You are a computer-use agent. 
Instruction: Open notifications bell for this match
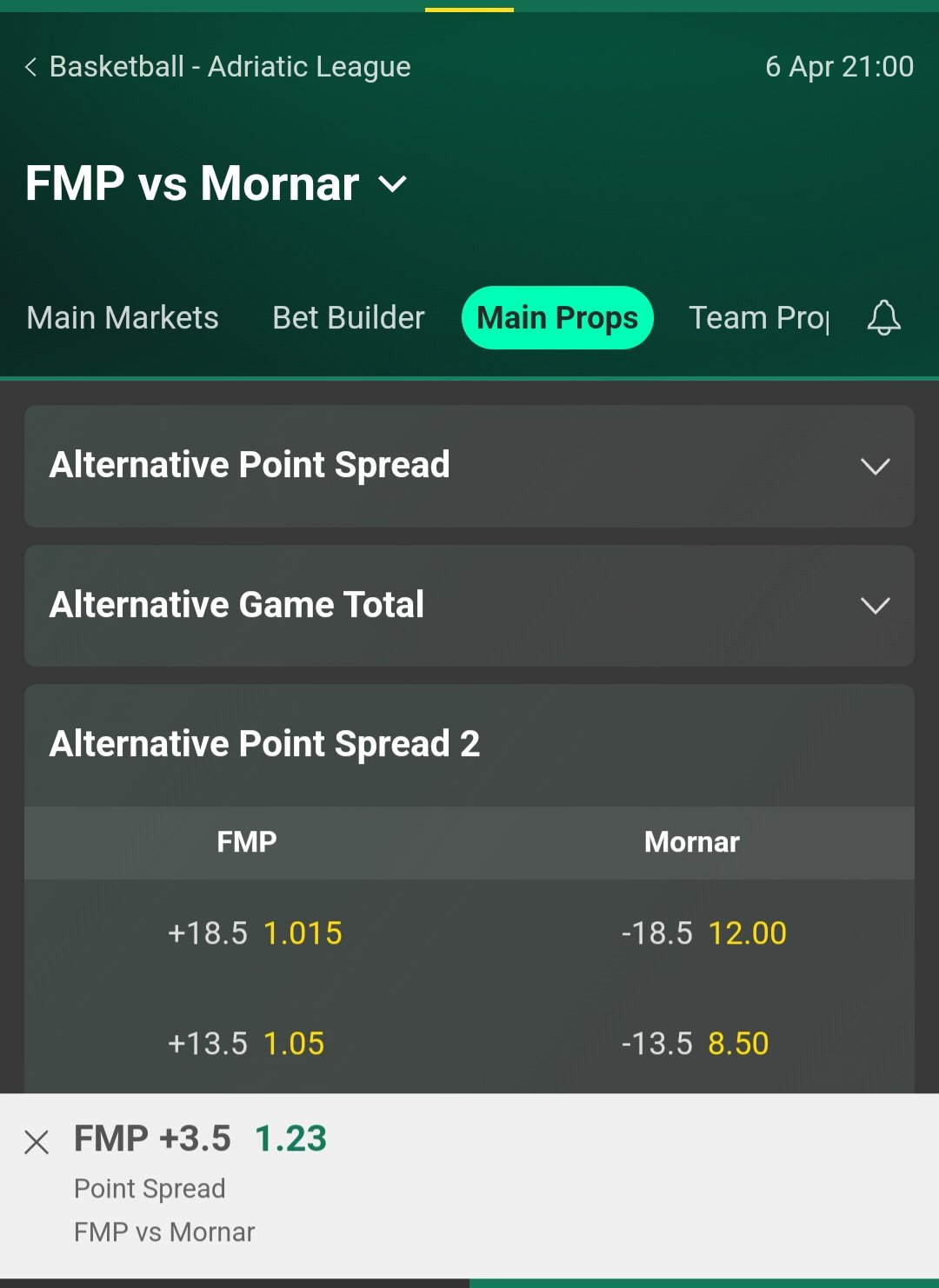[883, 317]
